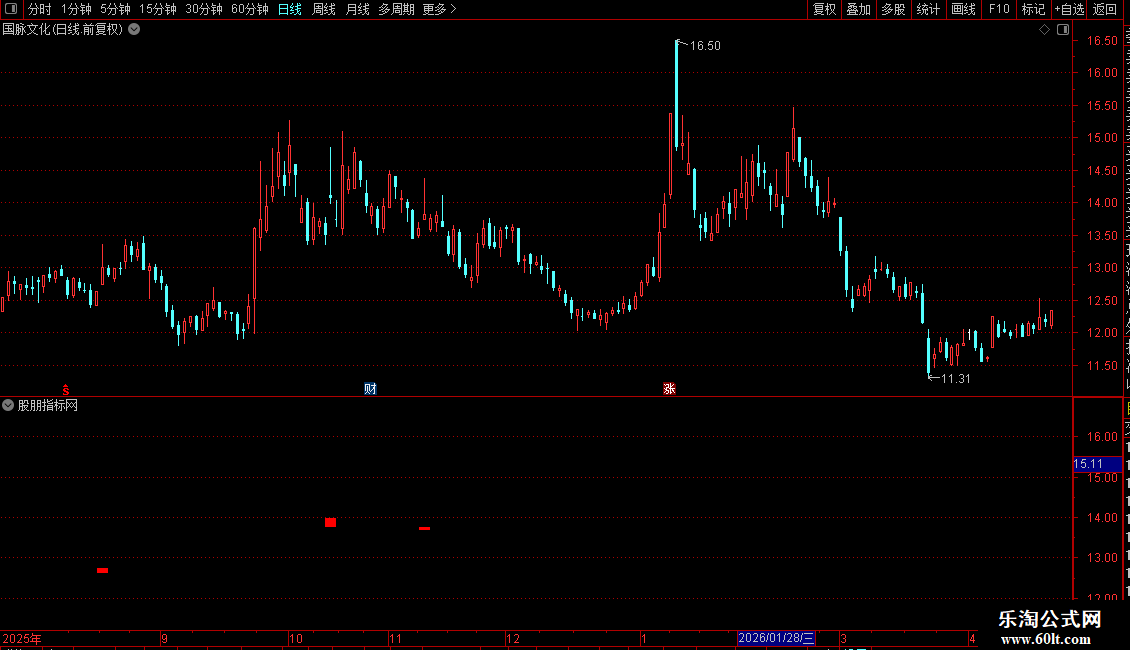This screenshot has width=1130, height=650.
Task: Click the red S marker on the timeline
Action: [x=66, y=389]
